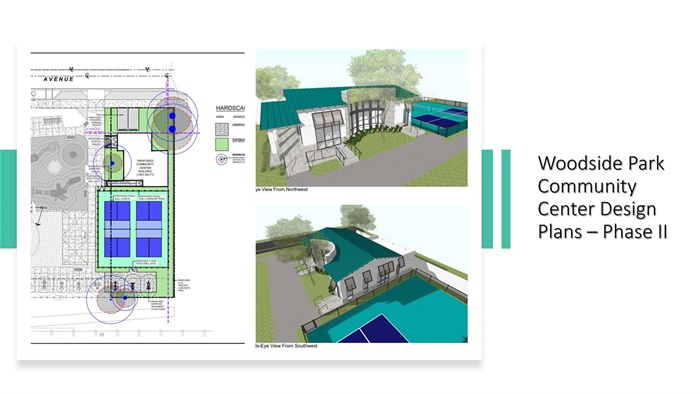
Task: Select the rendering captioned View From Southwest
Action: pyautogui.click(x=362, y=274)
